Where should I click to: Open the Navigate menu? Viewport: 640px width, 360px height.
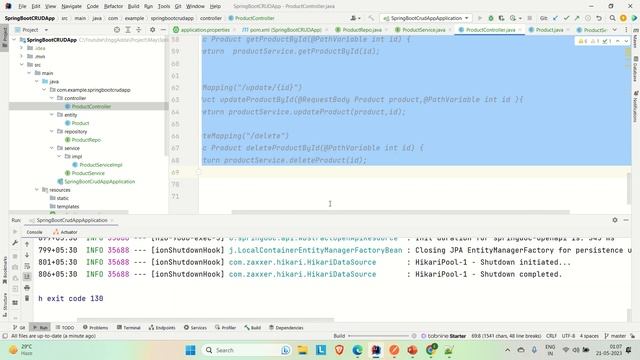coord(71,6)
